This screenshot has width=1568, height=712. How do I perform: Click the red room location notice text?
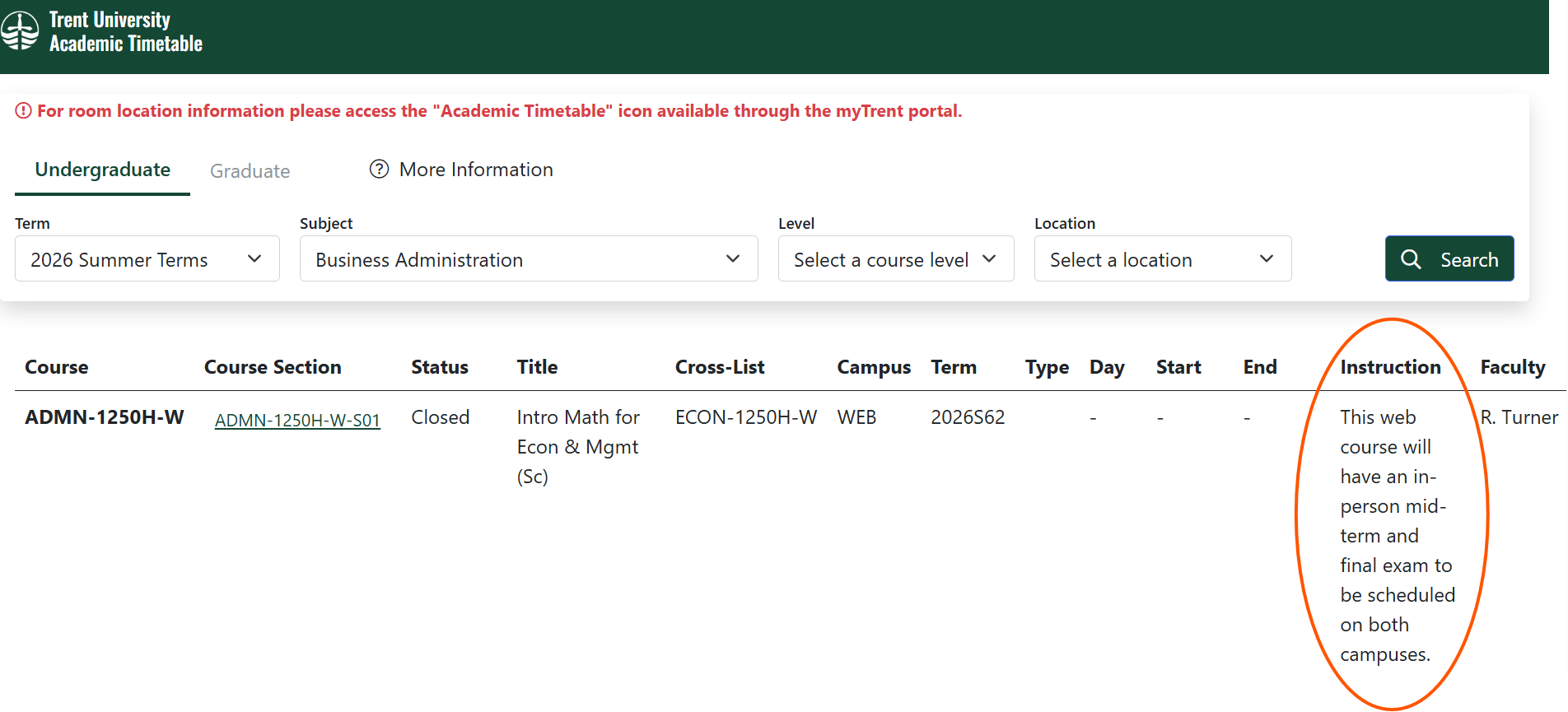499,111
